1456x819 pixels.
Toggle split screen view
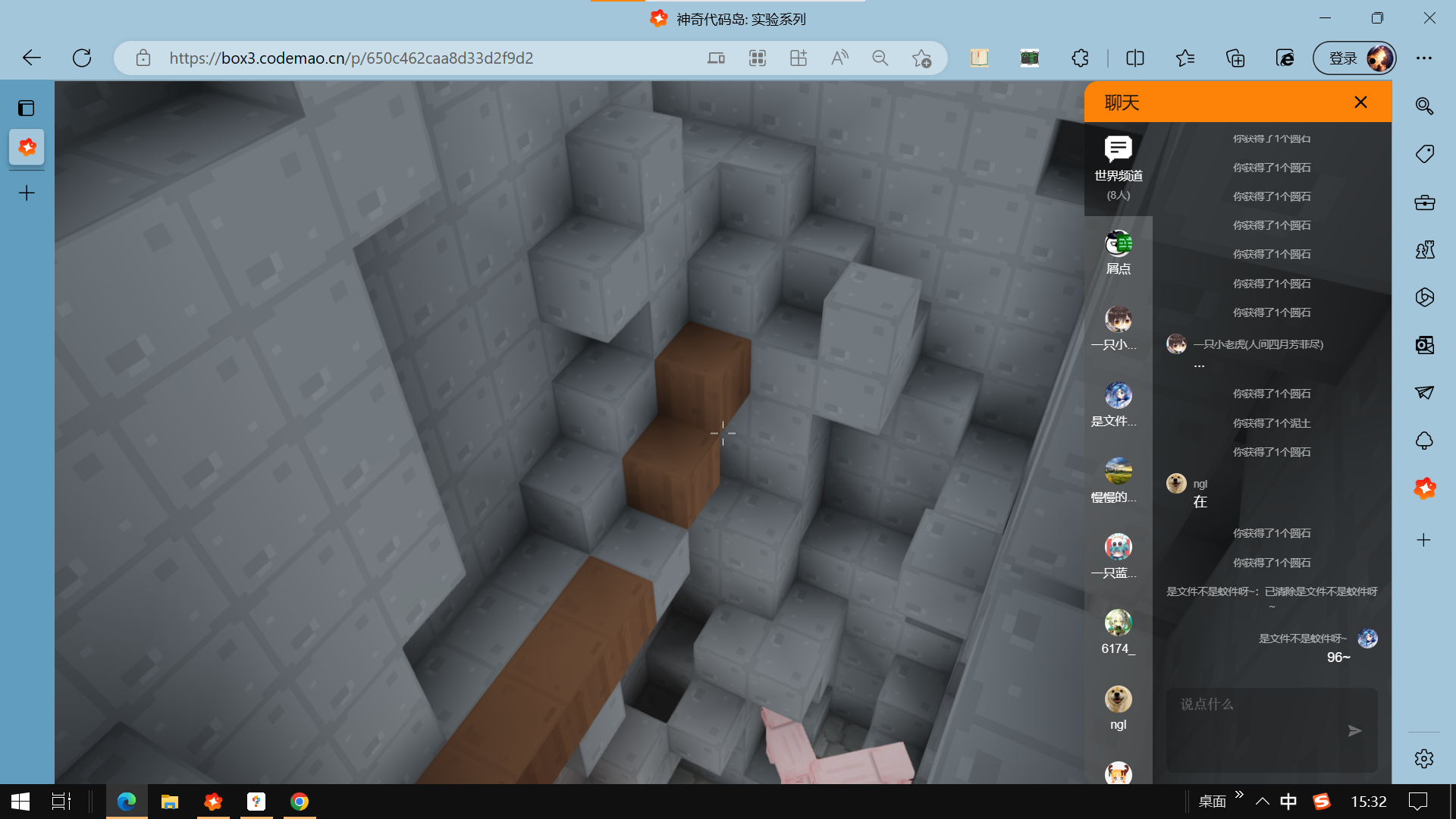click(1135, 58)
